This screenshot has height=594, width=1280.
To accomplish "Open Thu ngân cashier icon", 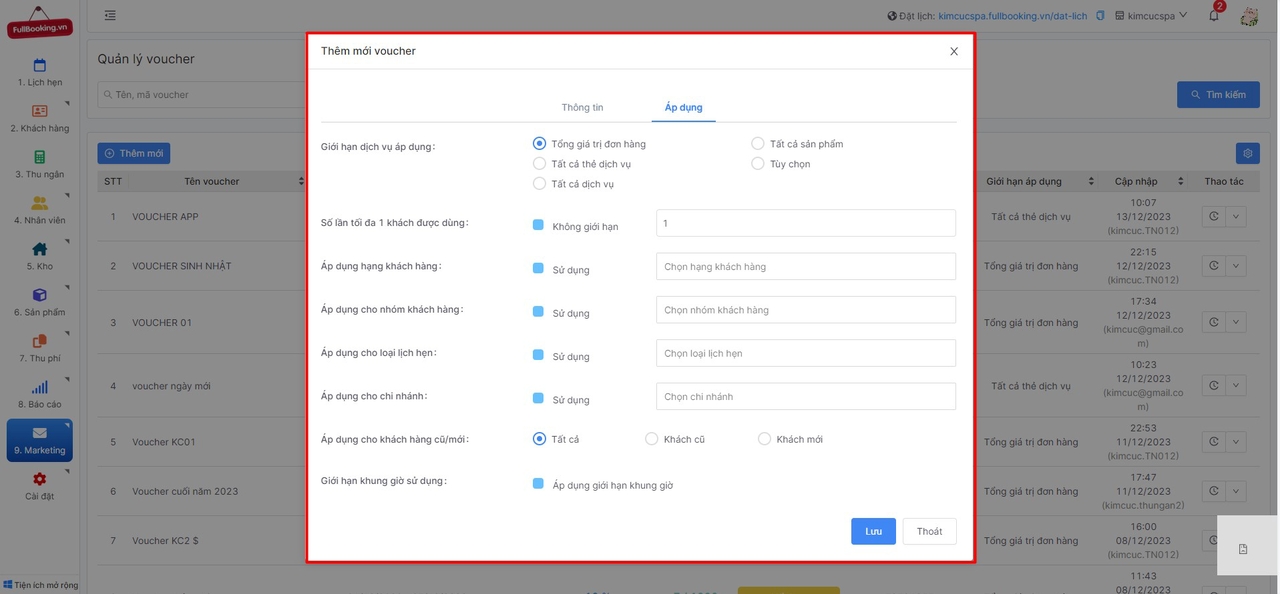I will click(x=39, y=157).
